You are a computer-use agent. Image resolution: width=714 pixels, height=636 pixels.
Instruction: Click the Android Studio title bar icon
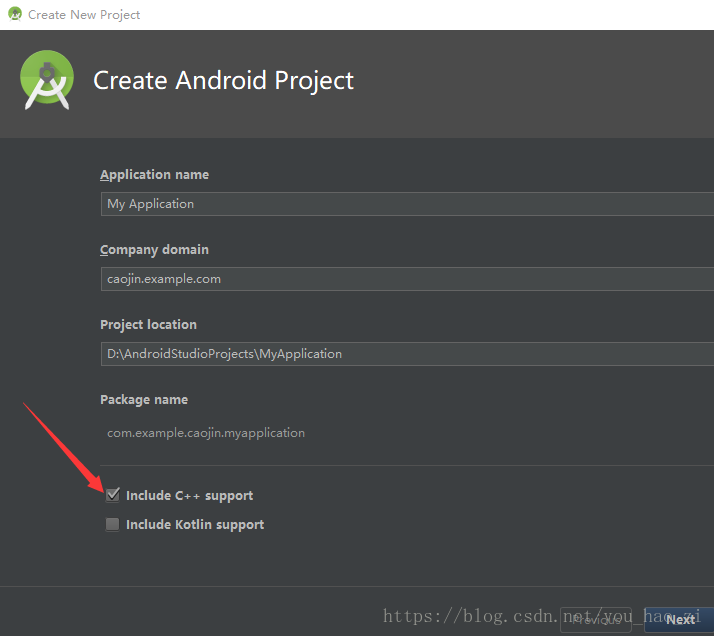coord(15,14)
